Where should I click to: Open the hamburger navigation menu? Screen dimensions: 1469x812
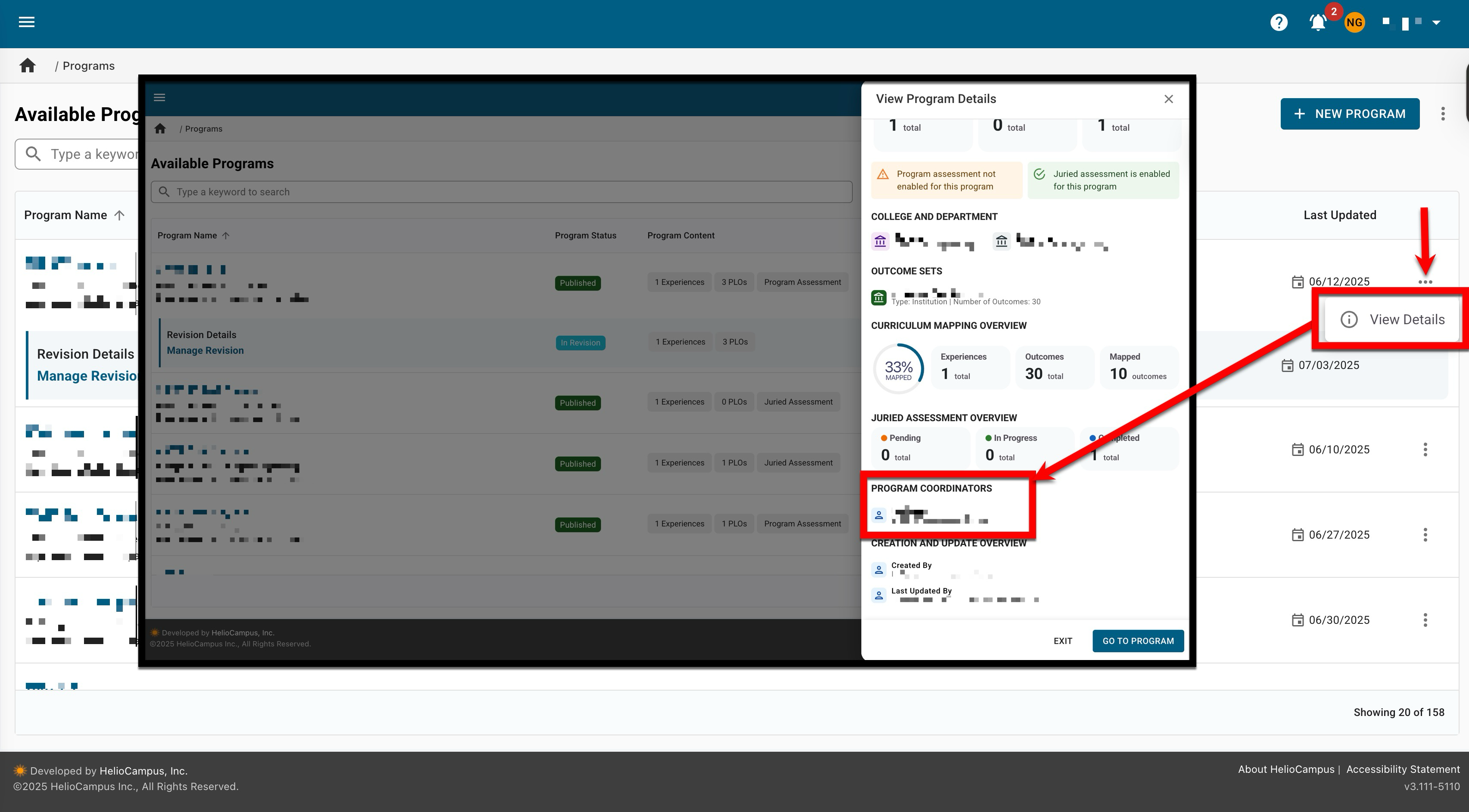26,22
